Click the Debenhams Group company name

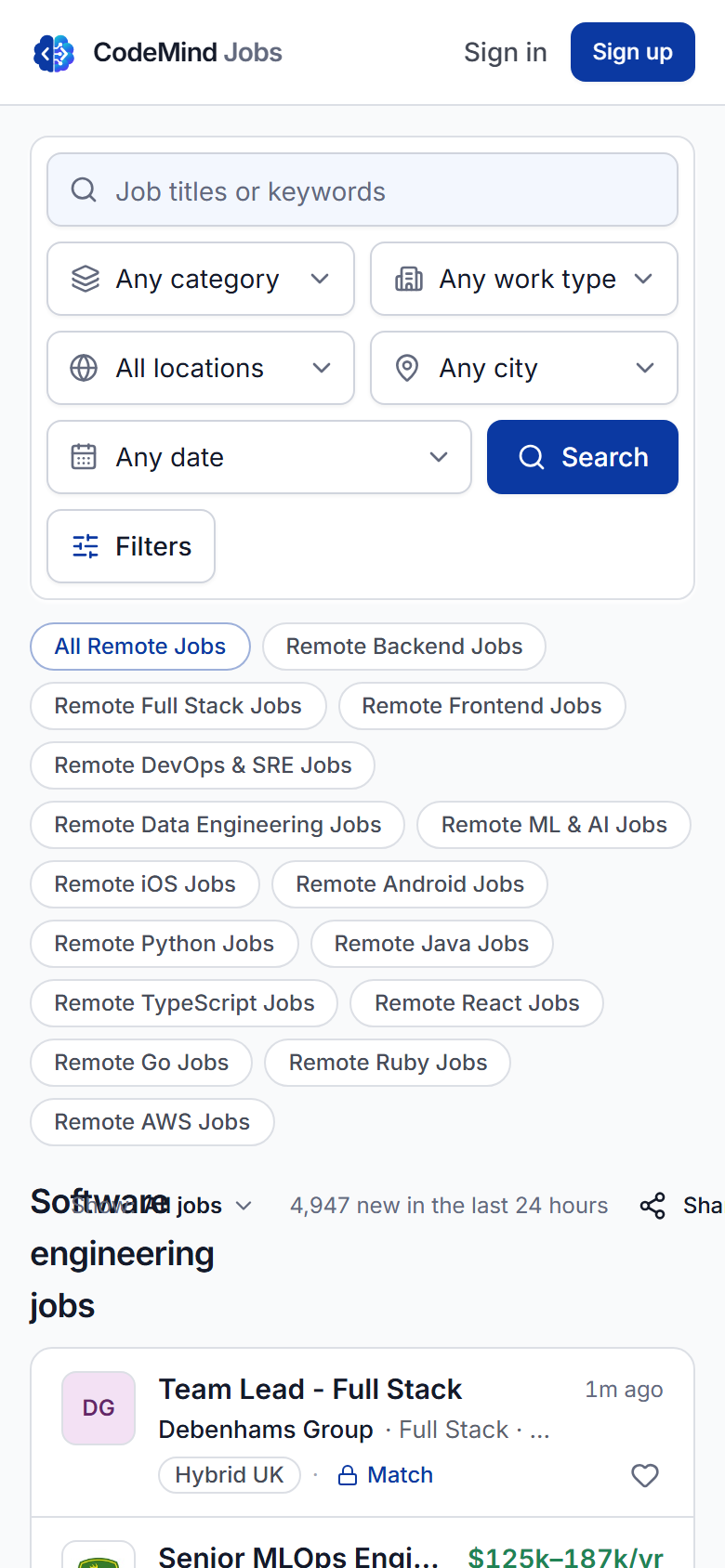click(x=266, y=1430)
